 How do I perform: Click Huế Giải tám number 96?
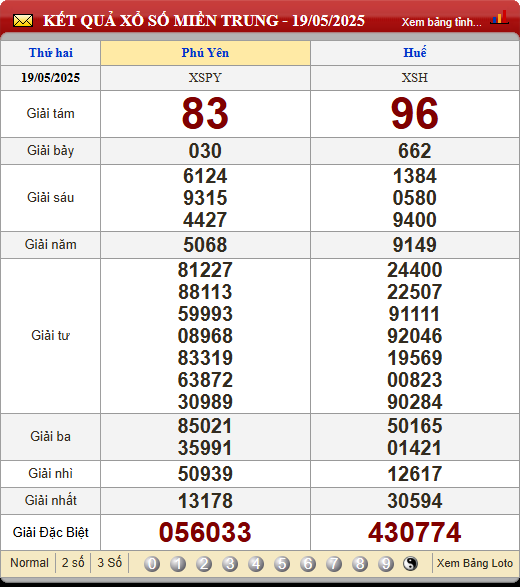[415, 113]
